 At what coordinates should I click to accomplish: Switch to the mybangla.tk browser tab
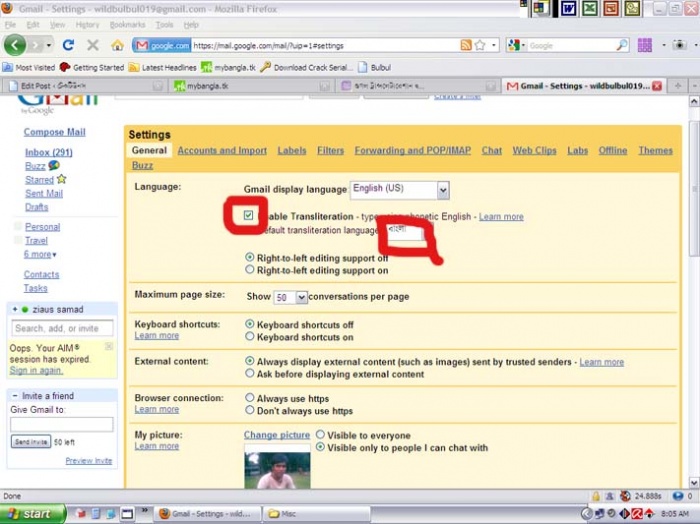point(252,86)
